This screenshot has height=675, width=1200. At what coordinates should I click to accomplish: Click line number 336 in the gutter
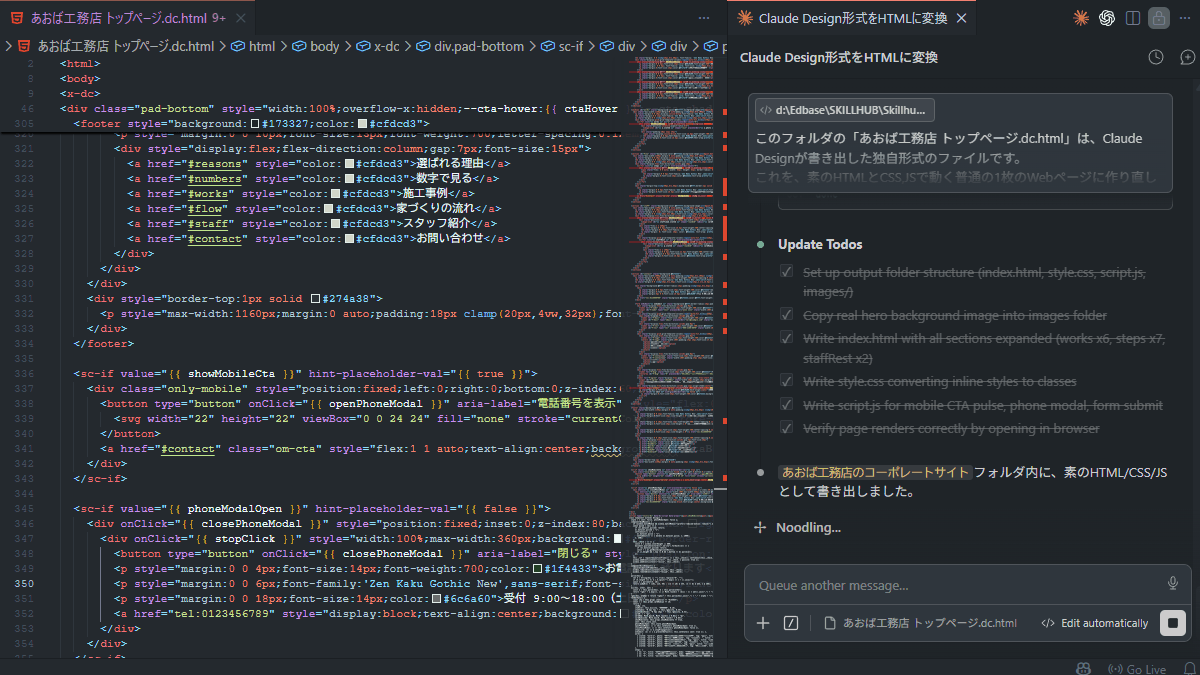point(26,373)
